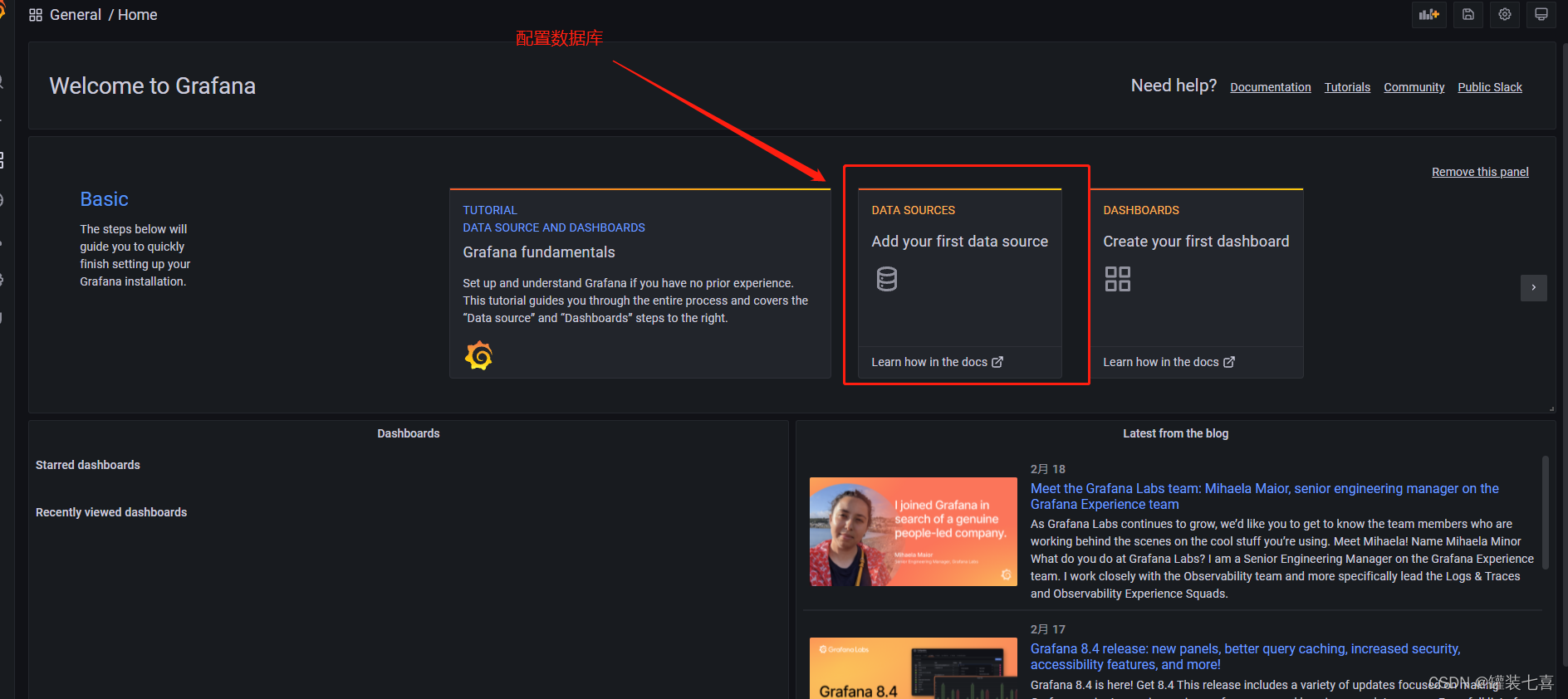Click the Welcome to Grafana heading
Viewport: 1568px width, 699px height.
tap(153, 86)
